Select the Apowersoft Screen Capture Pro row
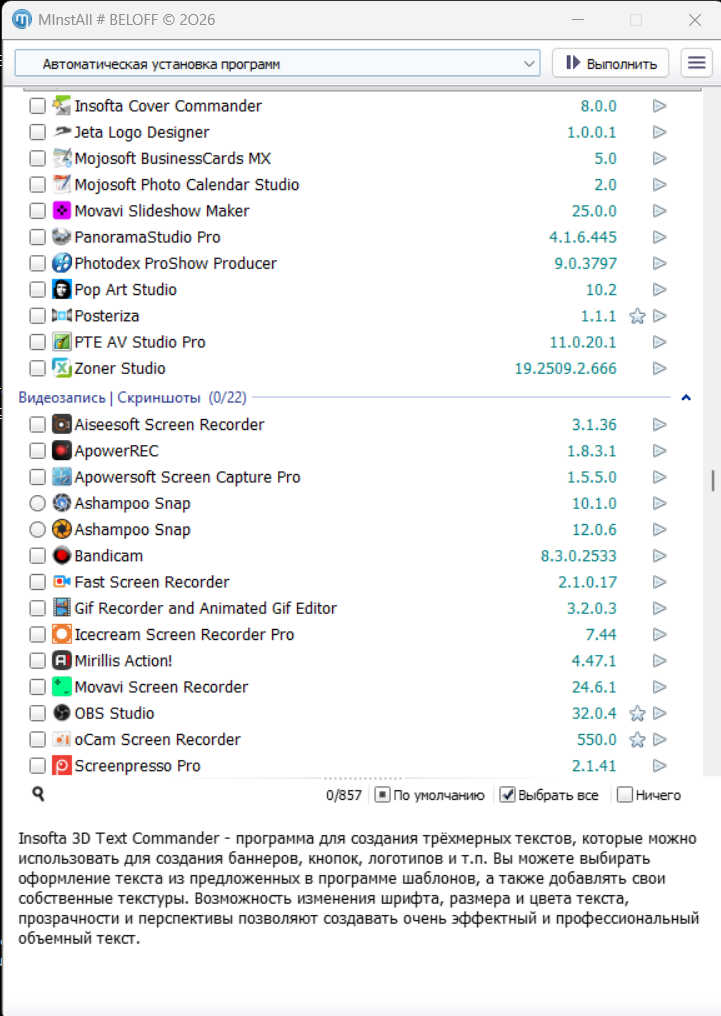The width and height of the screenshot is (721, 1016). click(x=350, y=477)
